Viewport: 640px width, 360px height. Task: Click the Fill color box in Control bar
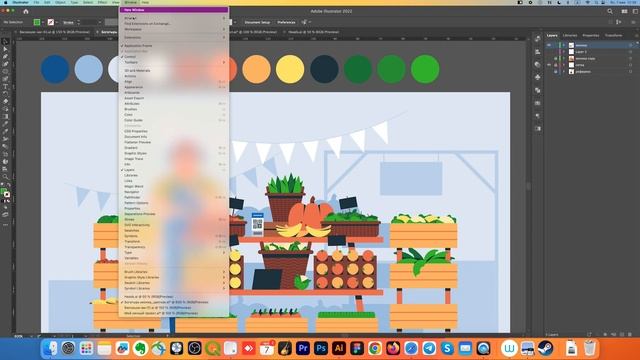[x=37, y=22]
